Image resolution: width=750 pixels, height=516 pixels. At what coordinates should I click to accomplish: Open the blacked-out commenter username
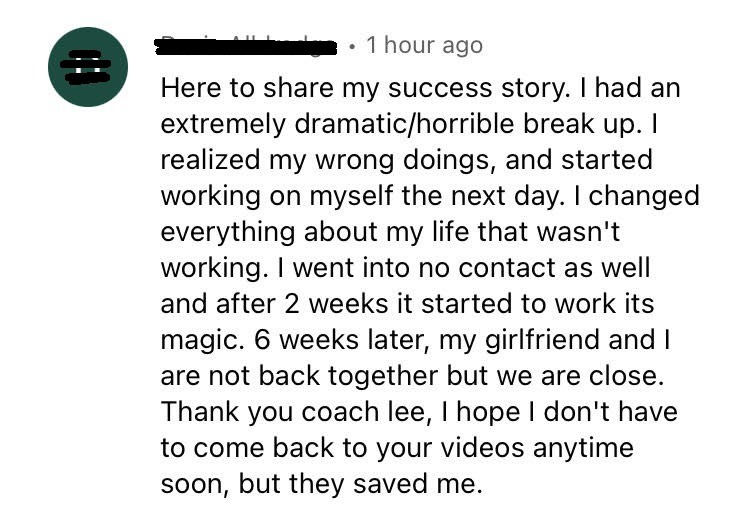point(245,46)
